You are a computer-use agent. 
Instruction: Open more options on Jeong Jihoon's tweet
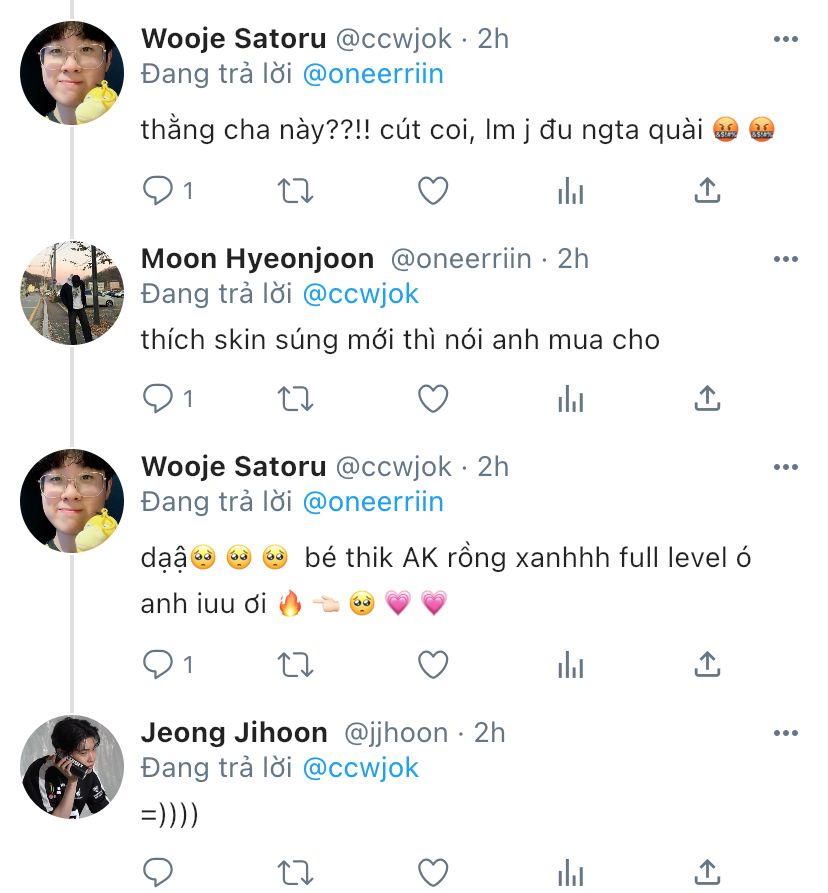[x=786, y=733]
